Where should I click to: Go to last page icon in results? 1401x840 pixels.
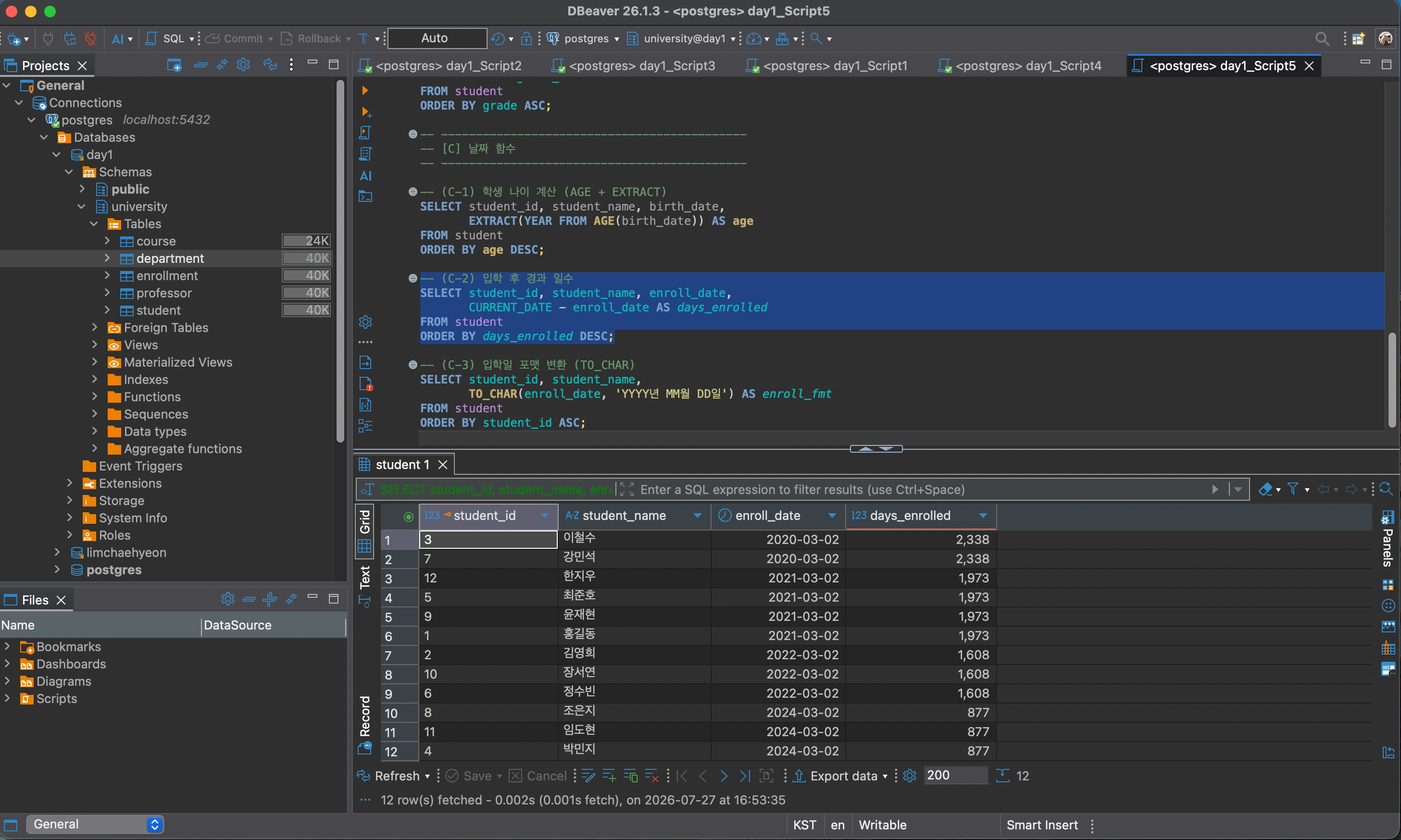pos(745,776)
